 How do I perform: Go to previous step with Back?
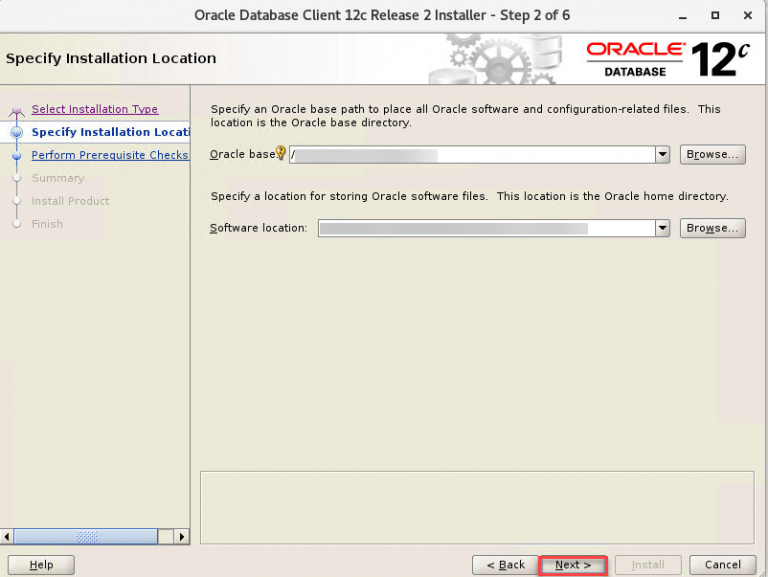click(505, 565)
